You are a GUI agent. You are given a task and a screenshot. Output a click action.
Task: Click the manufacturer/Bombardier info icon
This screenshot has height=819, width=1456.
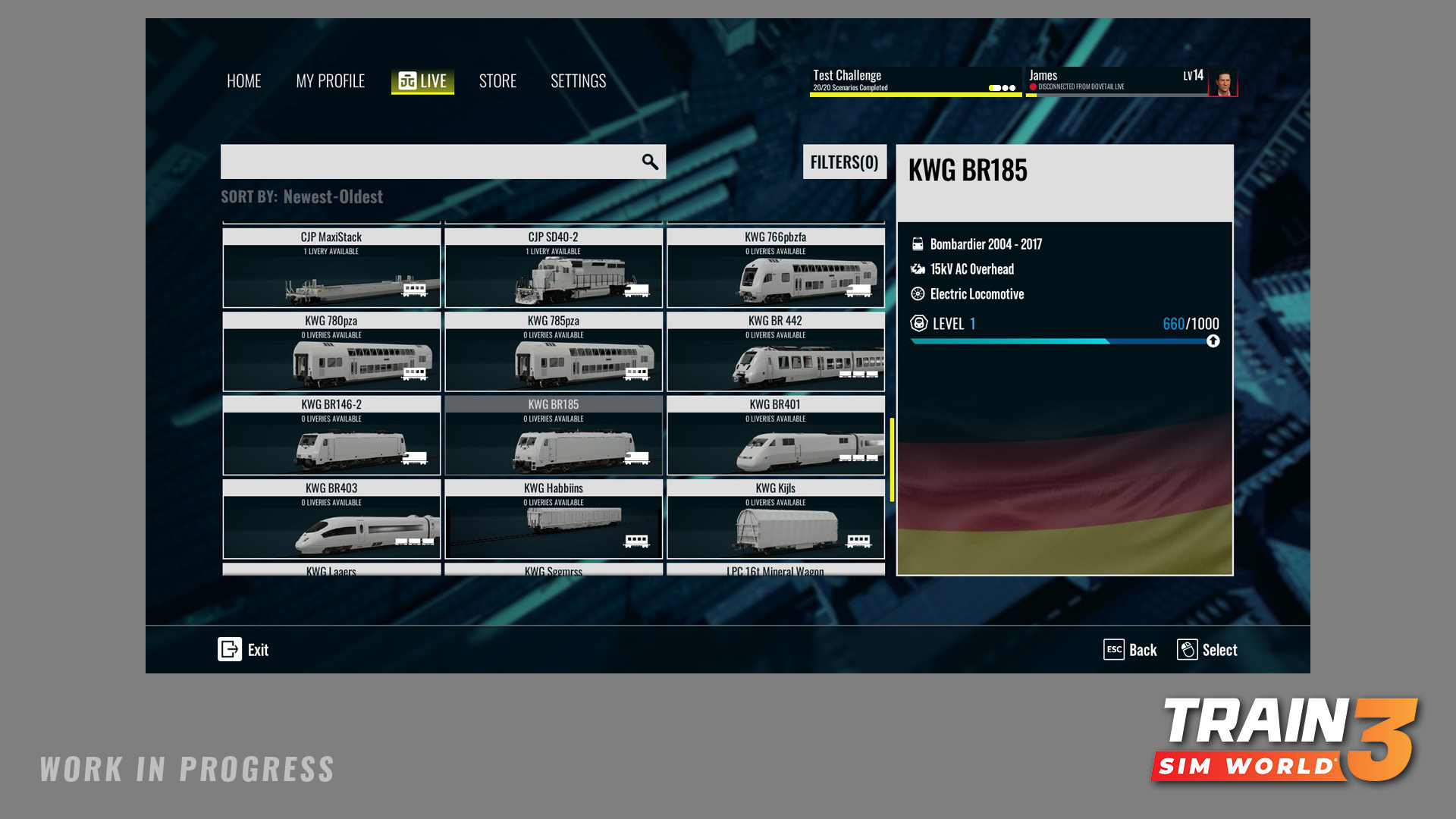[916, 243]
